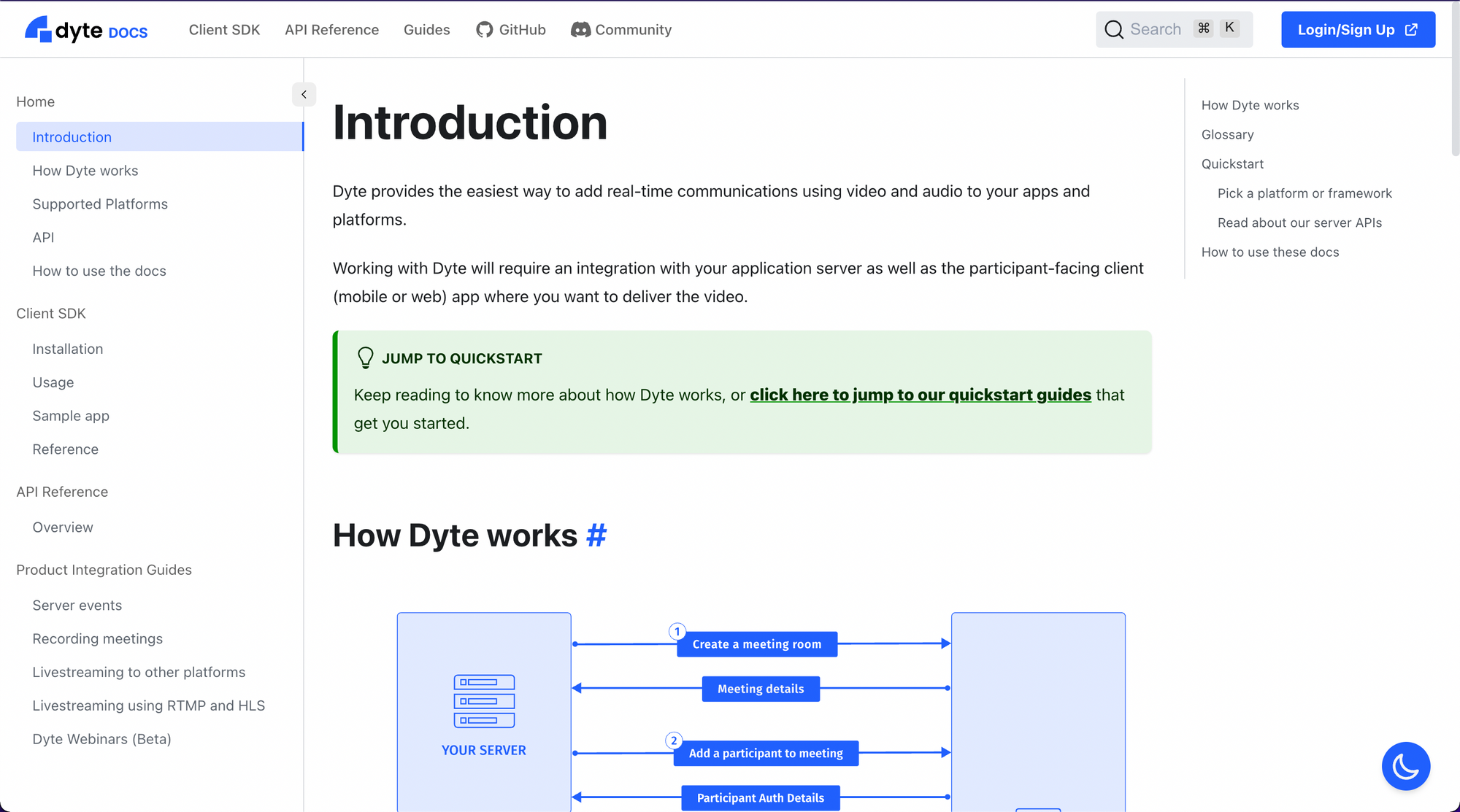Open the API Reference menu tab
This screenshot has height=812, width=1460.
coord(331,29)
